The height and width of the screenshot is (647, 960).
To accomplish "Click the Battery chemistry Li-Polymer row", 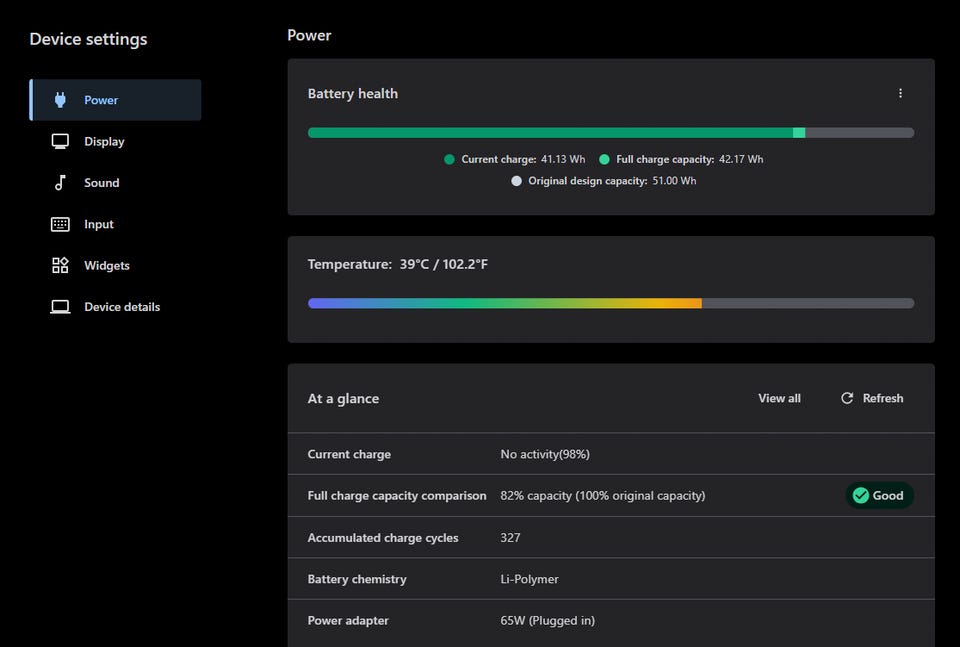I will 610,579.
